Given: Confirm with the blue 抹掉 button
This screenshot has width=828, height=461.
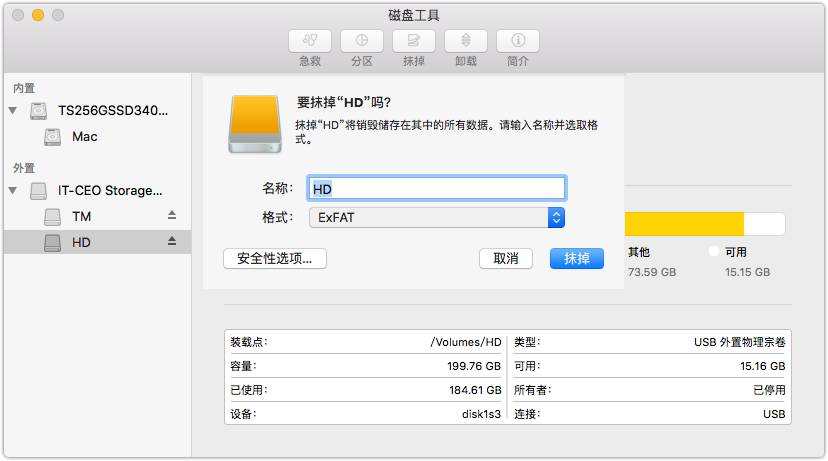Looking at the screenshot, I should pyautogui.click(x=577, y=258).
